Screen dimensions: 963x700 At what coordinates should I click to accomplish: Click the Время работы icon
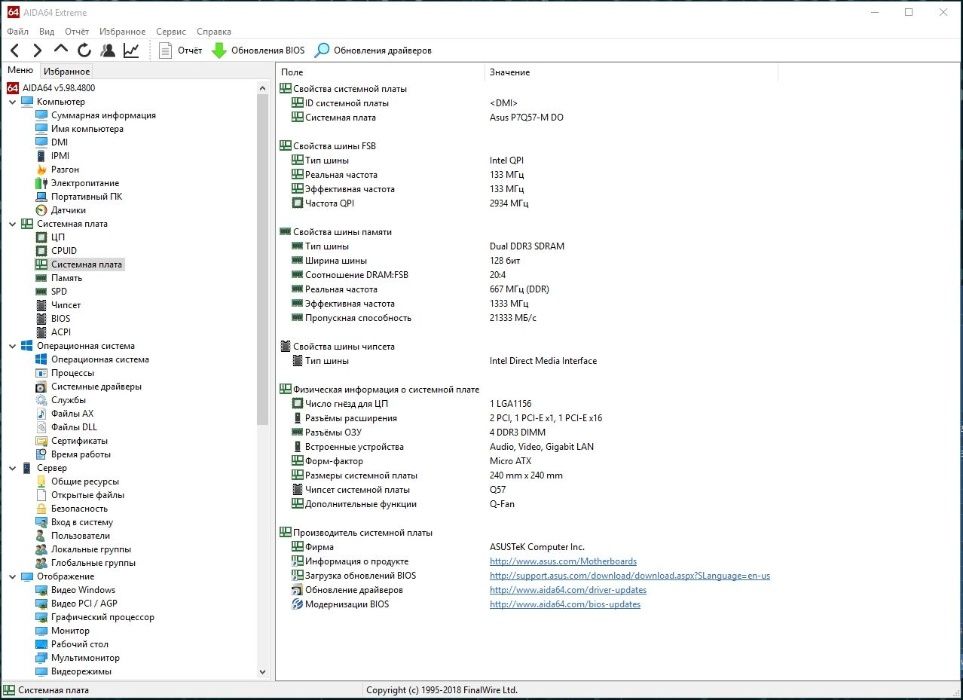click(41, 454)
